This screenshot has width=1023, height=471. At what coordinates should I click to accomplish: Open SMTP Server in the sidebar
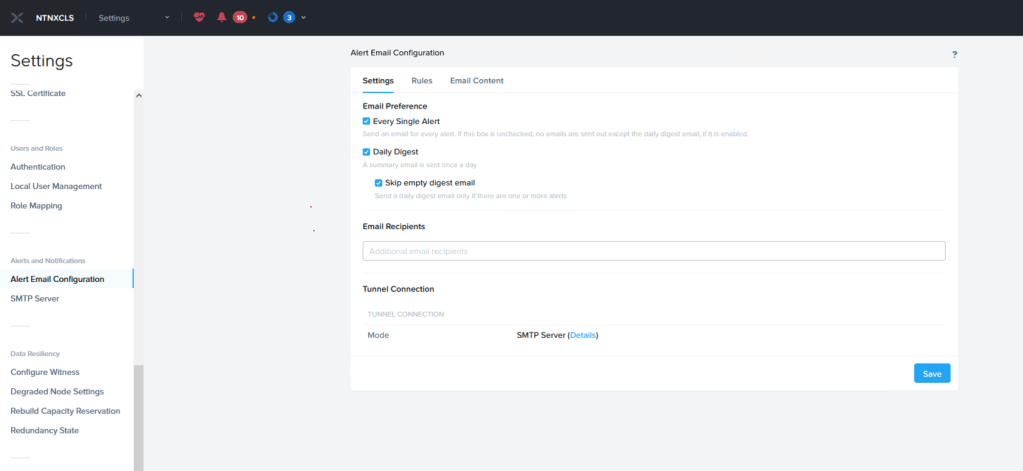[35, 298]
